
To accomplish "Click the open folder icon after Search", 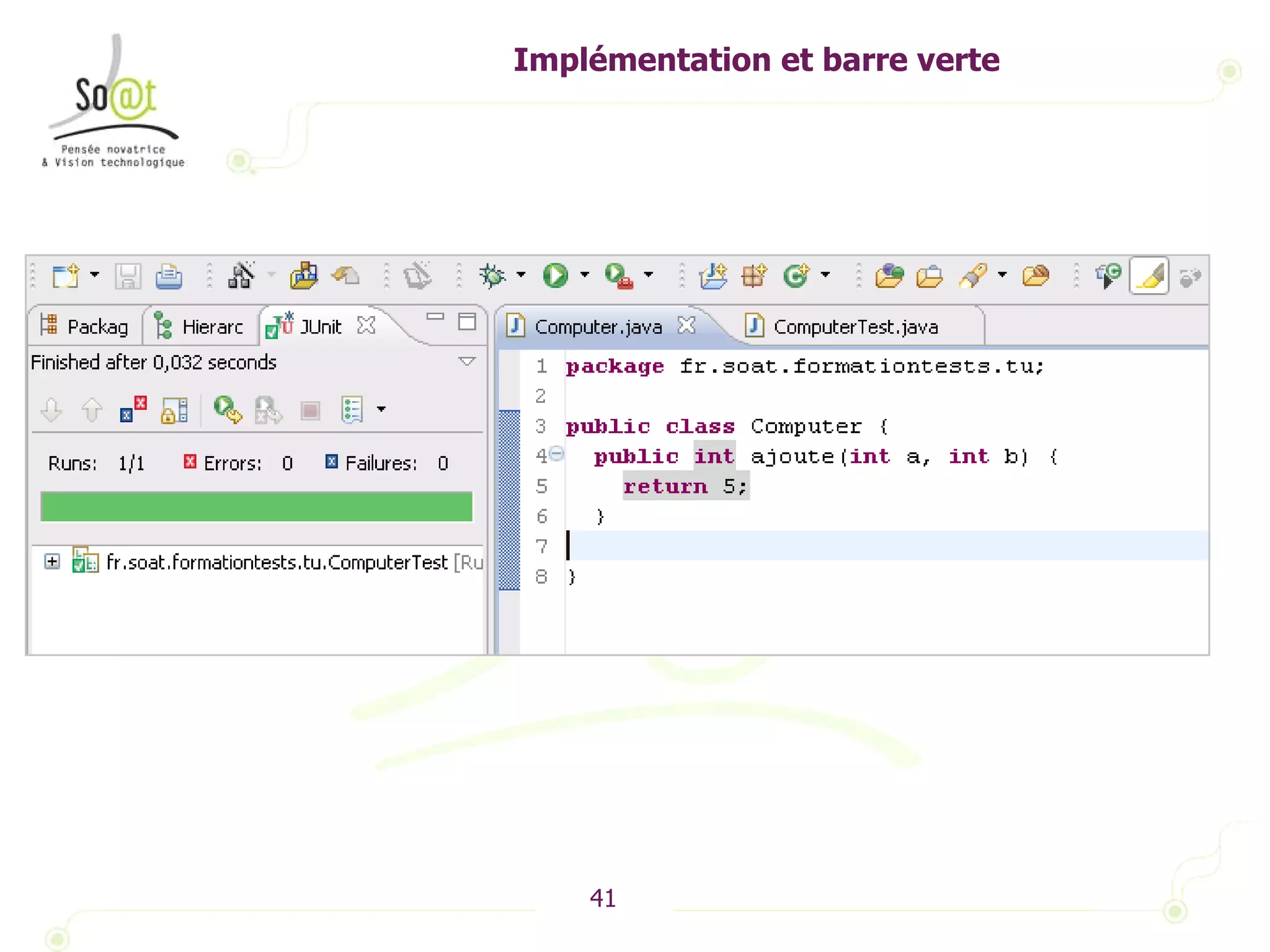I will tap(1036, 276).
